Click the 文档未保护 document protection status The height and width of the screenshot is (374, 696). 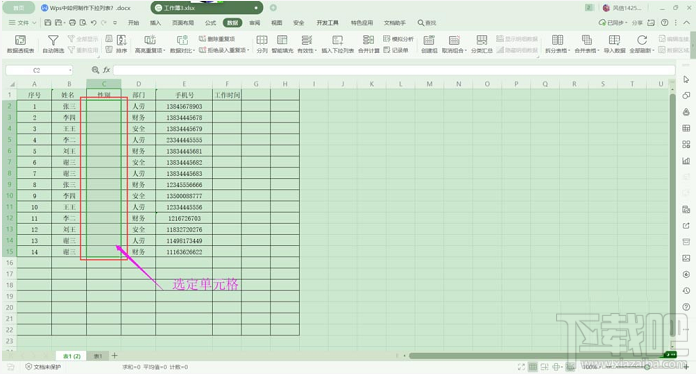(43, 367)
